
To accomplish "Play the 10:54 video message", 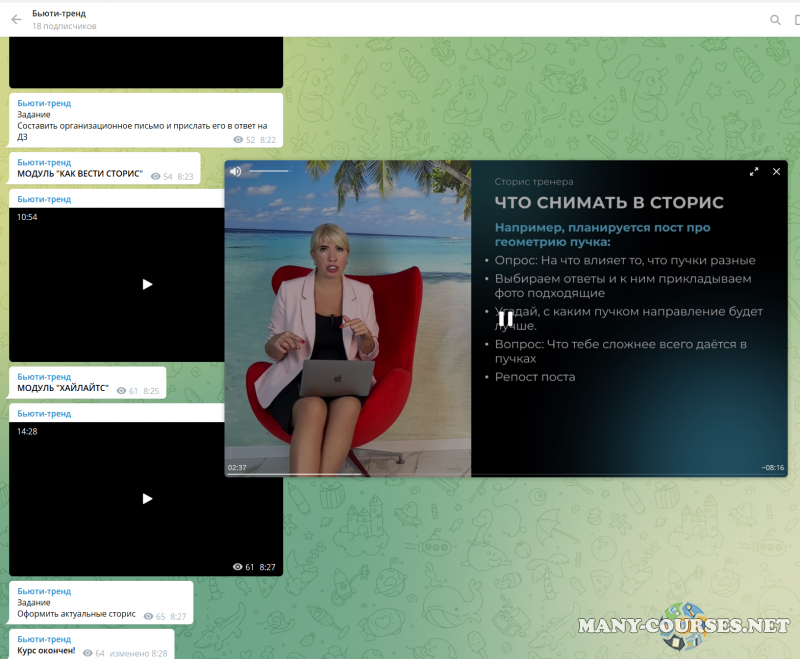I will 147,284.
